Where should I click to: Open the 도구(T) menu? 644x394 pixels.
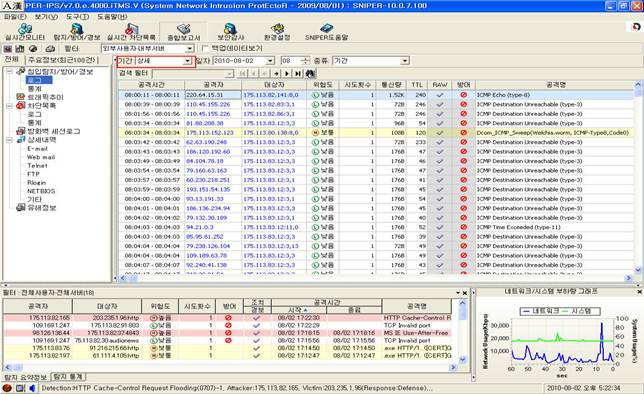[77, 17]
